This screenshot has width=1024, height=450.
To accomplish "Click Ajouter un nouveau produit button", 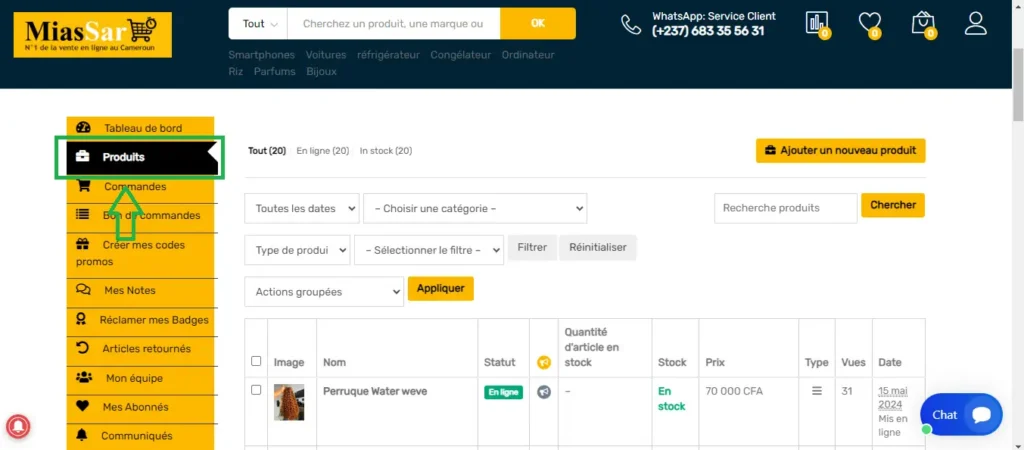I will [x=840, y=151].
